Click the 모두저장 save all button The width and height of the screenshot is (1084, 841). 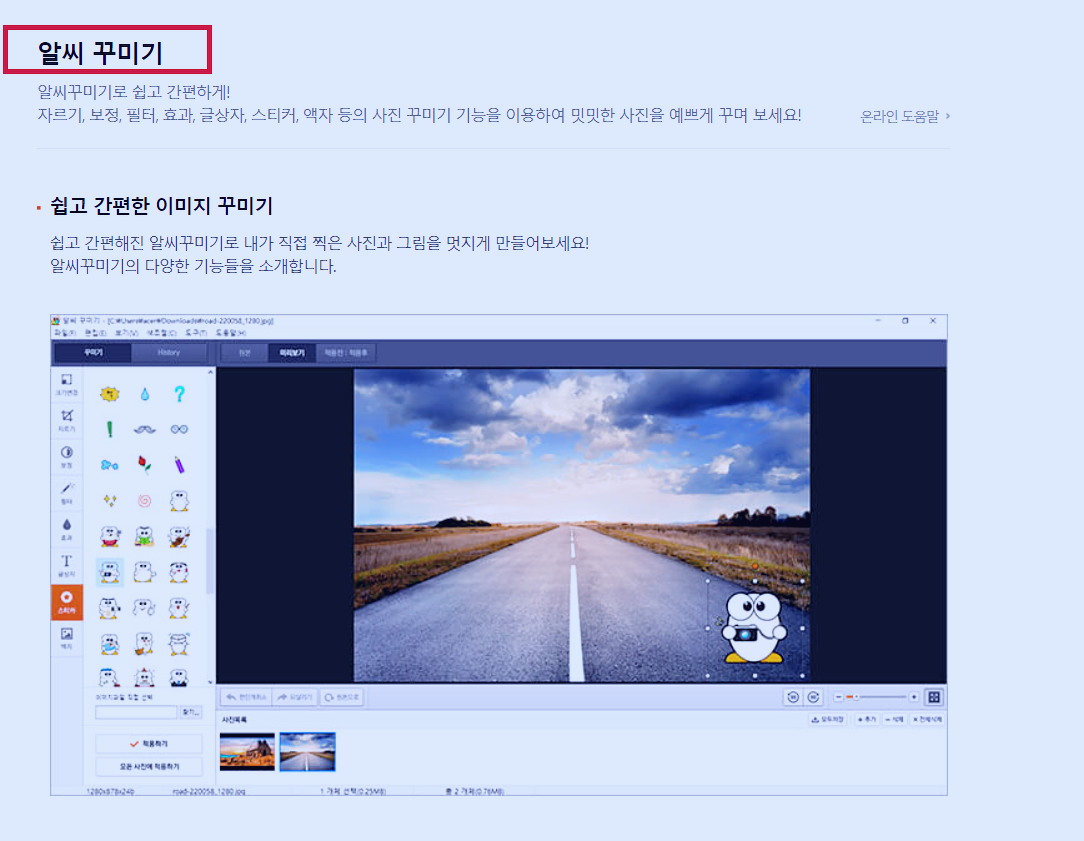pos(828,719)
